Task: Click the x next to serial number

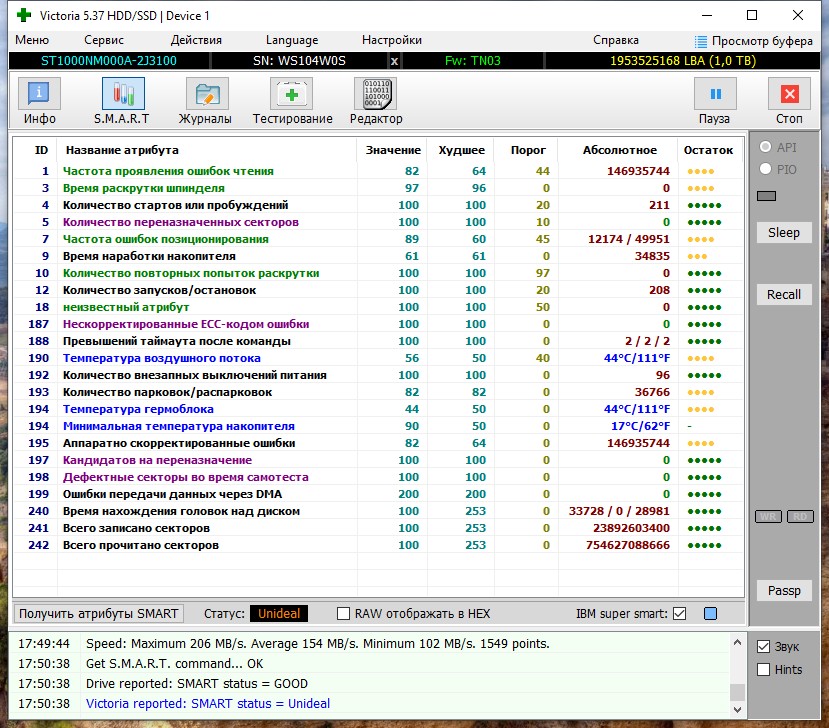Action: pyautogui.click(x=394, y=61)
